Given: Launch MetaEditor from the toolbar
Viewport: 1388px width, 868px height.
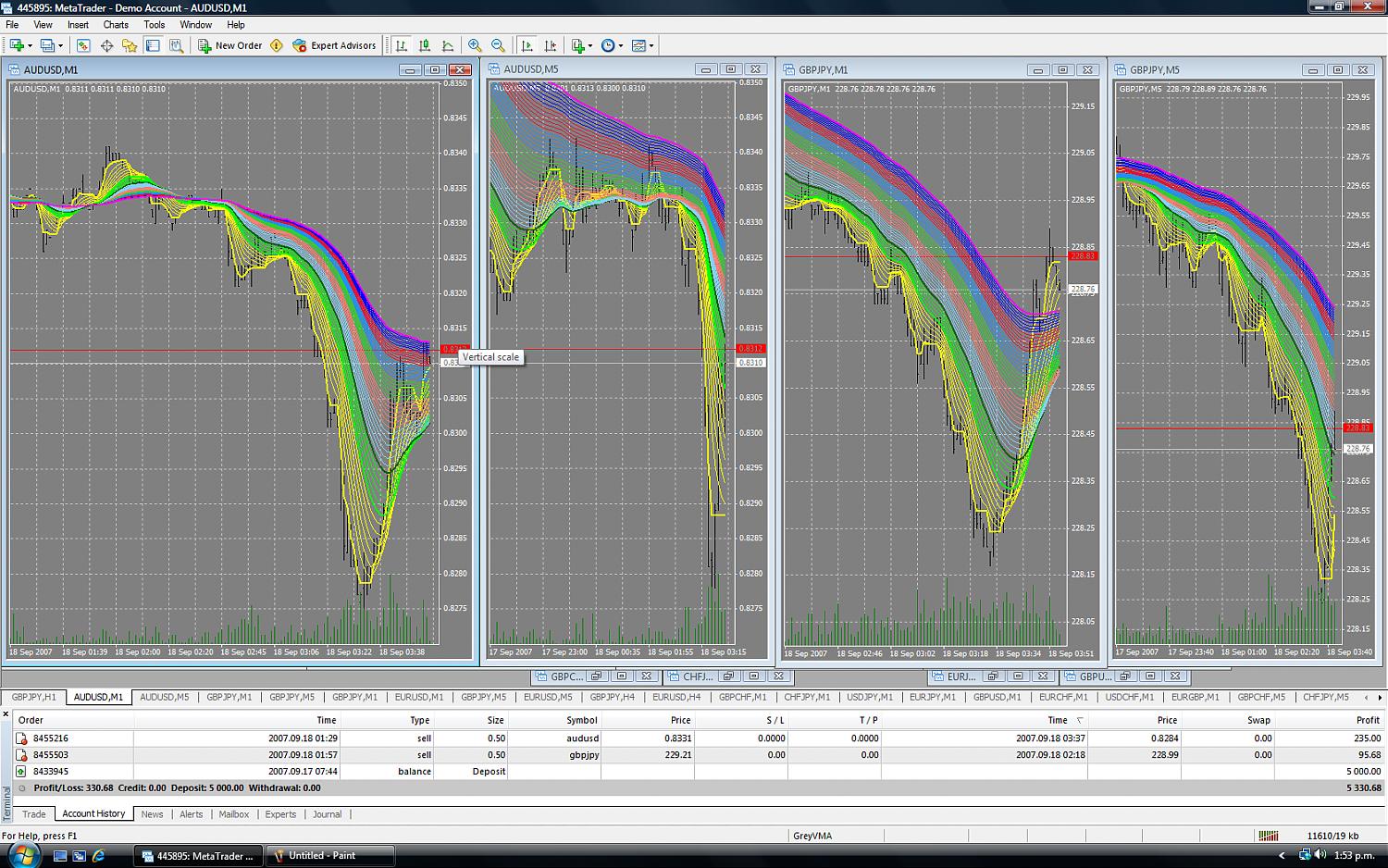Looking at the screenshot, I should (x=276, y=45).
